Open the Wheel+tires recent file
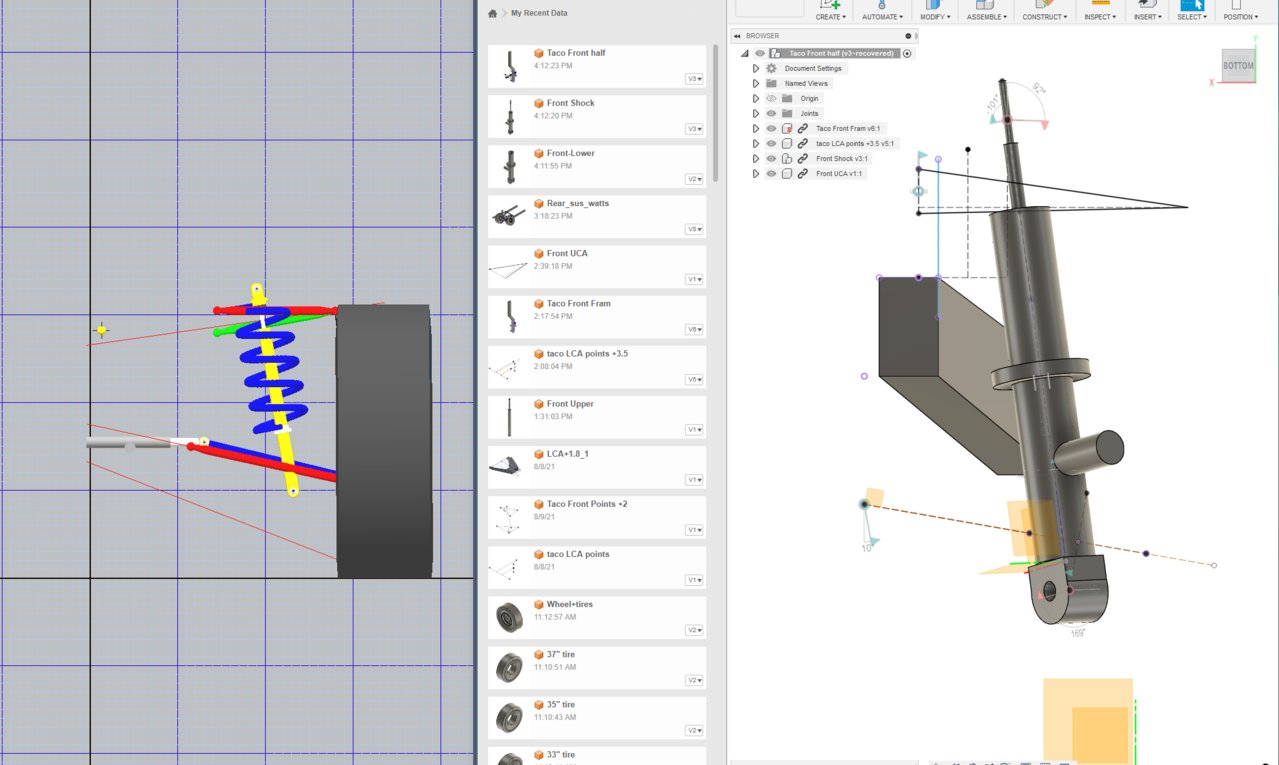This screenshot has height=765, width=1279. point(597,617)
